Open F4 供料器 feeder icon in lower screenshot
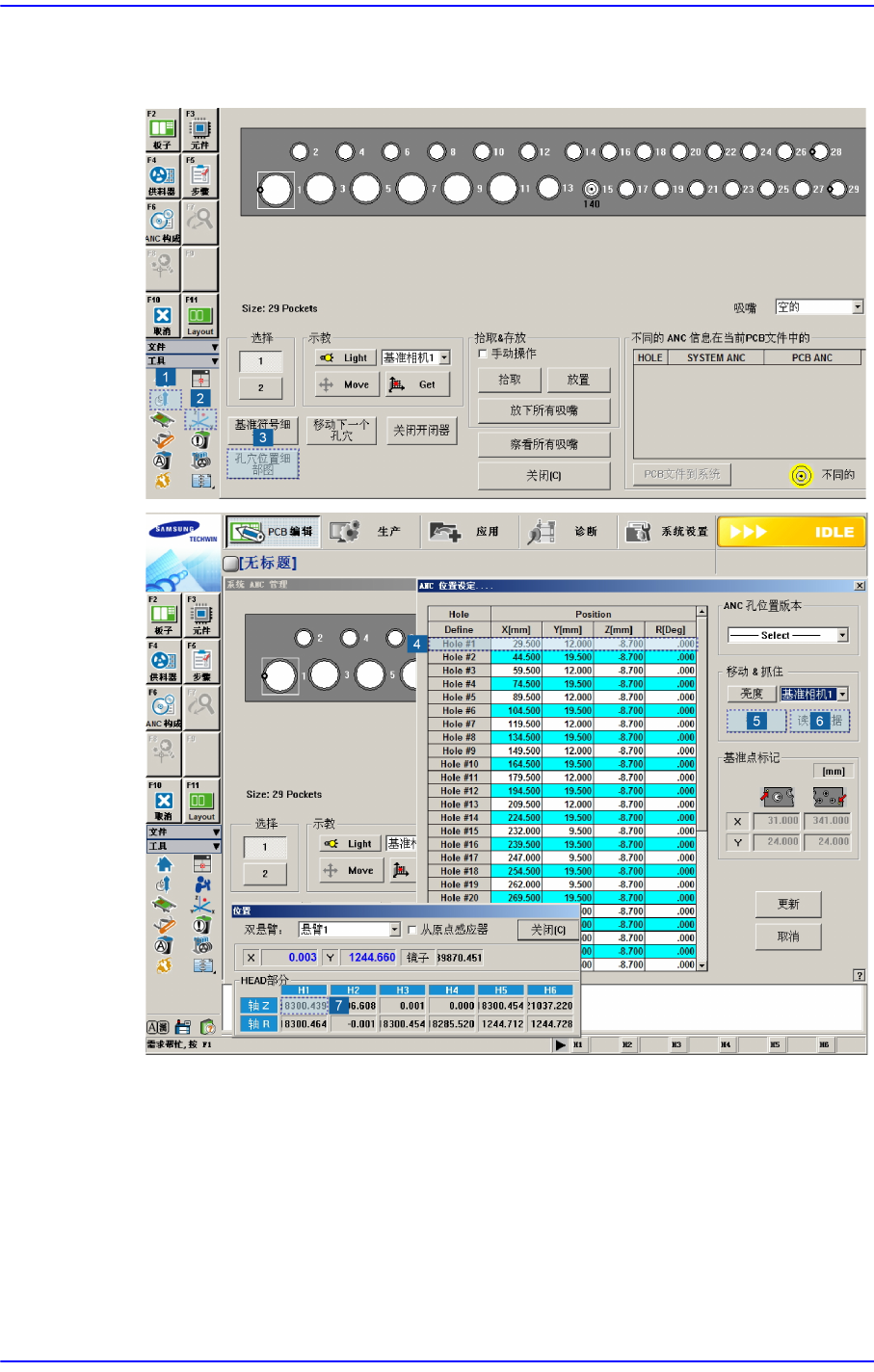The width and height of the screenshot is (874, 1372). (163, 662)
